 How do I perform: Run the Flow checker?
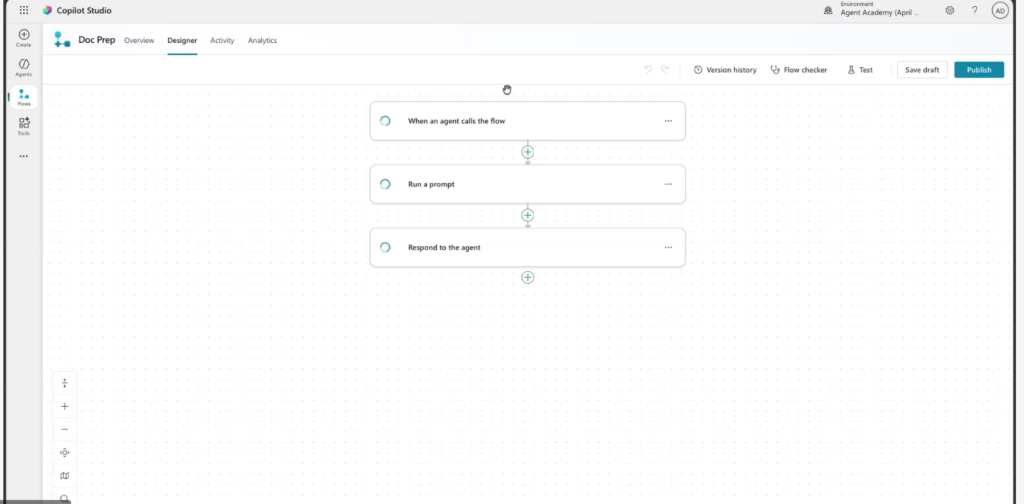[799, 70]
